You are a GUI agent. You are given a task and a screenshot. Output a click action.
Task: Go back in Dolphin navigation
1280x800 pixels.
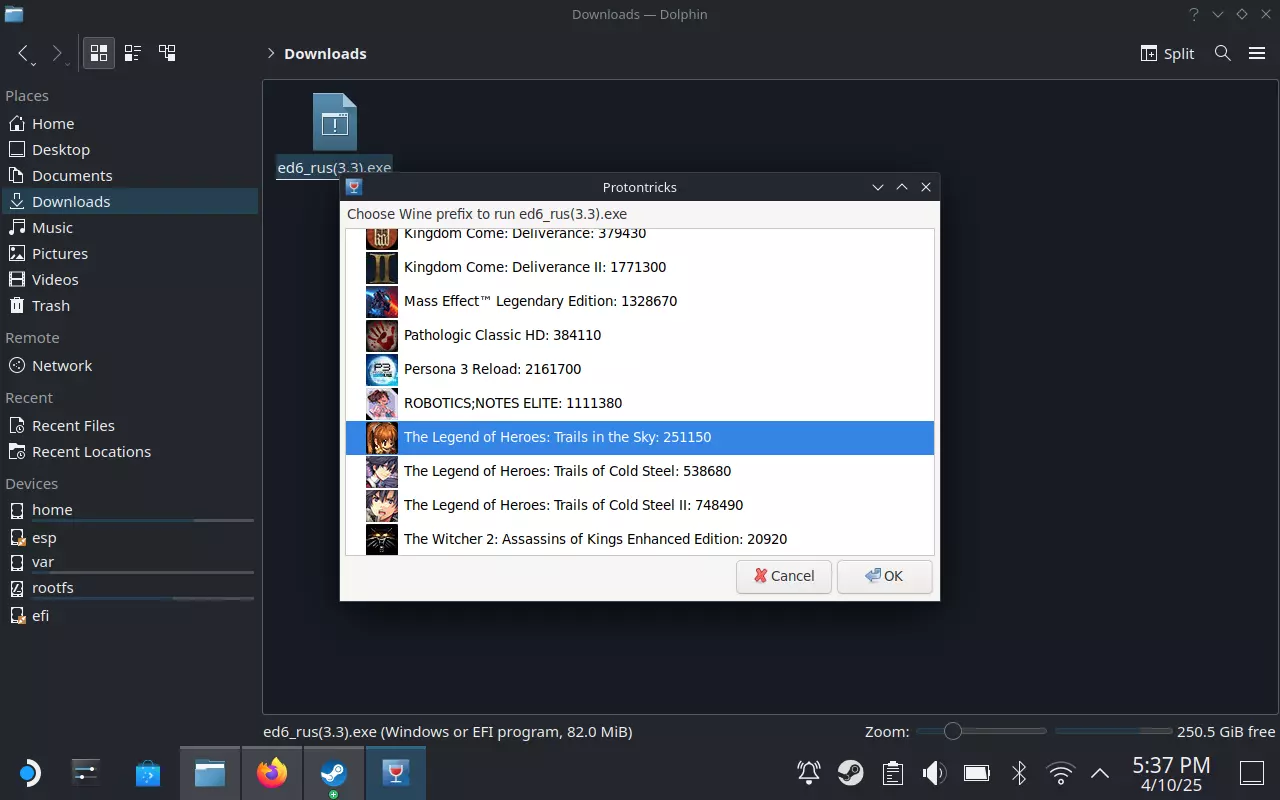(24, 54)
